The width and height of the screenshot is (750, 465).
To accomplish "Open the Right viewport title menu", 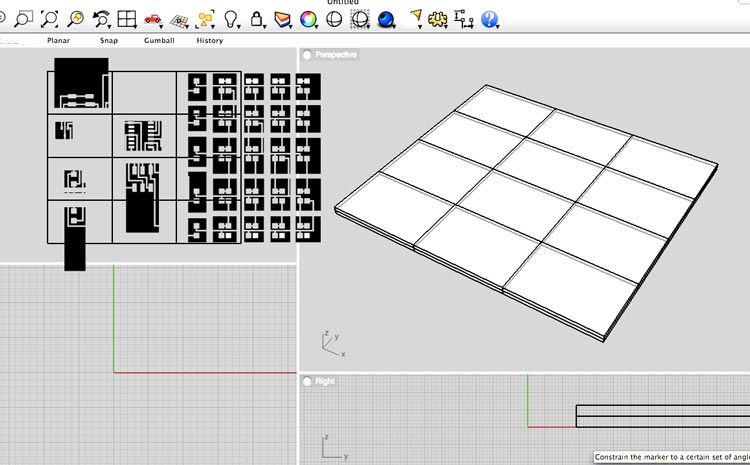I will 325,381.
